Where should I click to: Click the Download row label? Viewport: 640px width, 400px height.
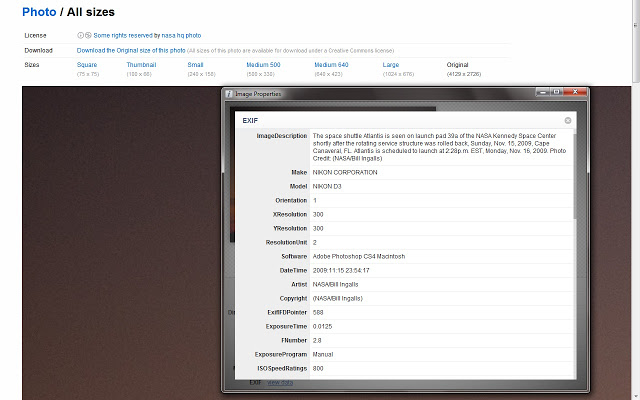(x=38, y=51)
